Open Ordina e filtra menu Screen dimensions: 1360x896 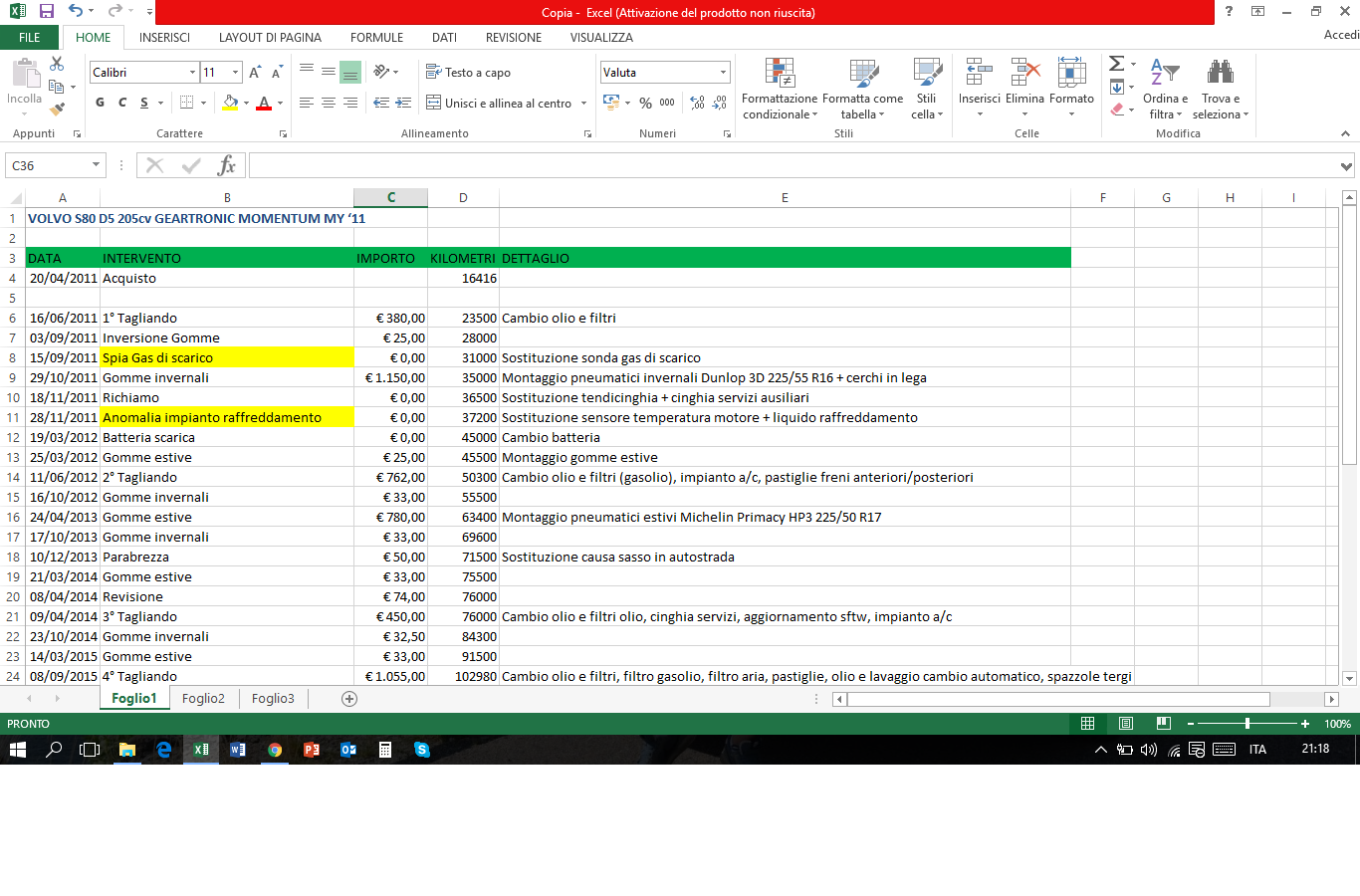[x=1165, y=90]
